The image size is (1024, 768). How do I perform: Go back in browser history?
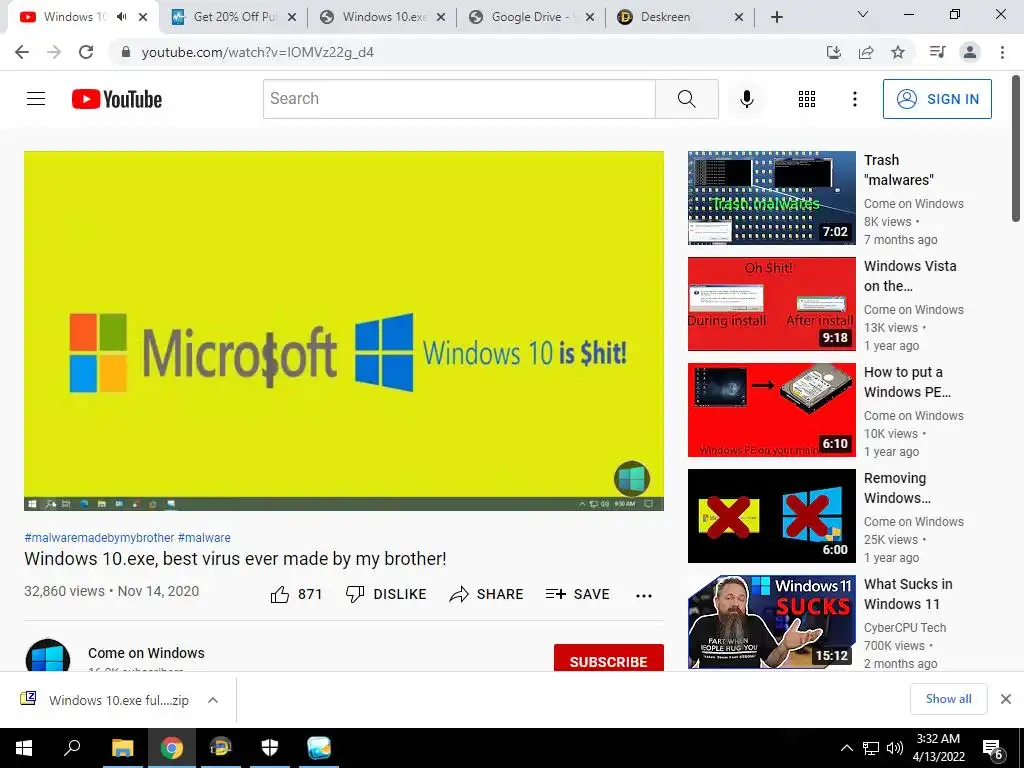(22, 52)
